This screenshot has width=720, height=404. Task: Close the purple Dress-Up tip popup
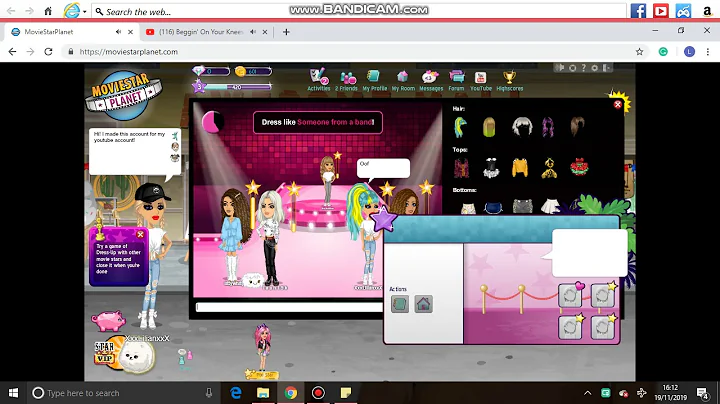[x=141, y=234]
